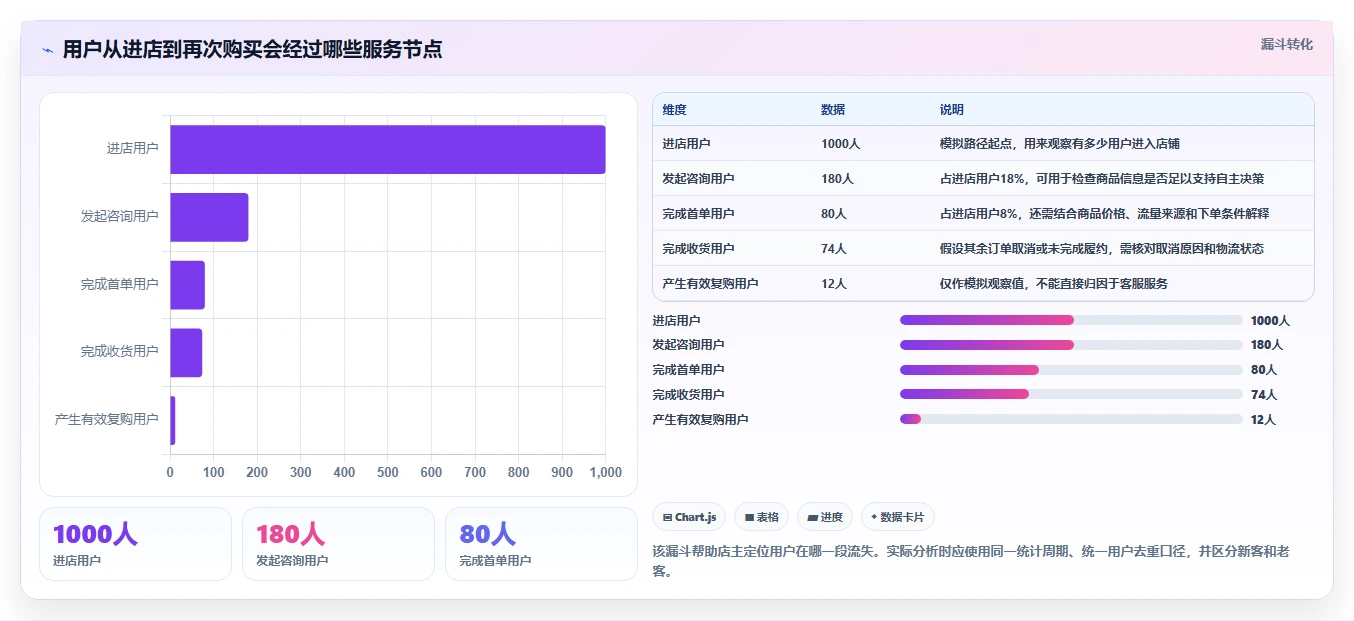Click the 产生有效复购用户 bar in the chart
The height and width of the screenshot is (621, 1354).
coord(173,420)
